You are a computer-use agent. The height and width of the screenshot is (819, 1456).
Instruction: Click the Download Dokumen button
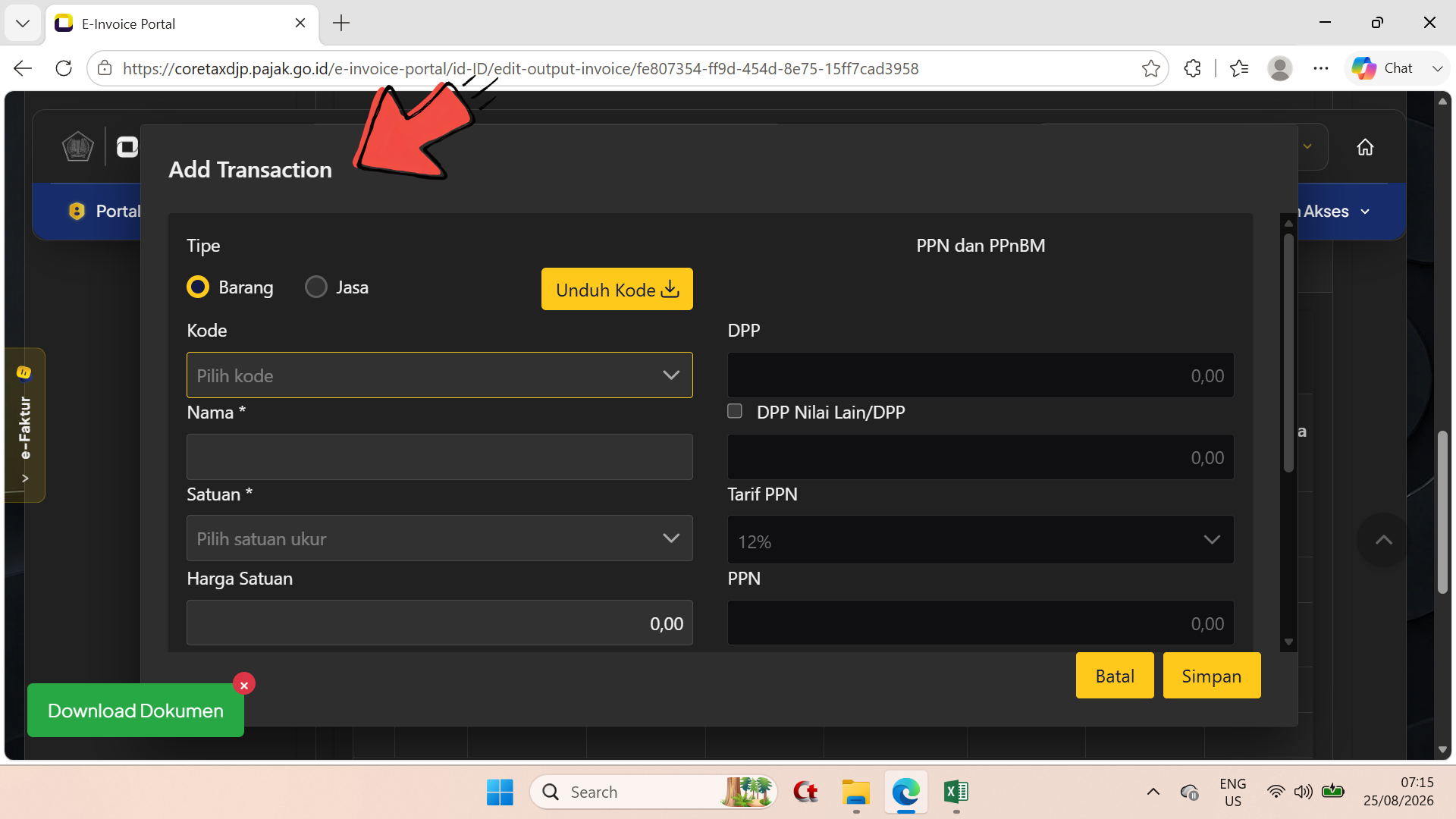136,711
